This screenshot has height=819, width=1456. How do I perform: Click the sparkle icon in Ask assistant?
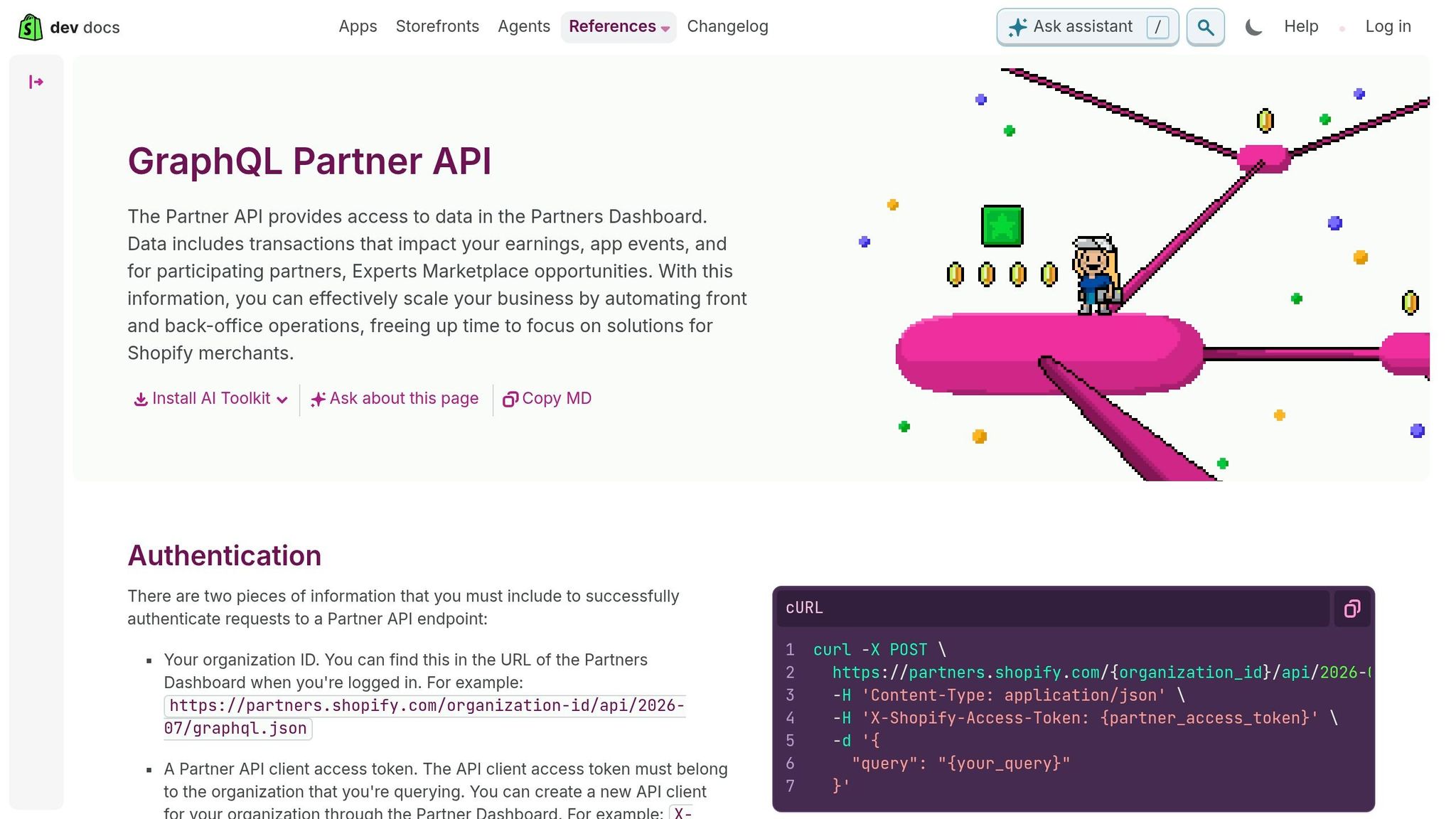(1017, 27)
